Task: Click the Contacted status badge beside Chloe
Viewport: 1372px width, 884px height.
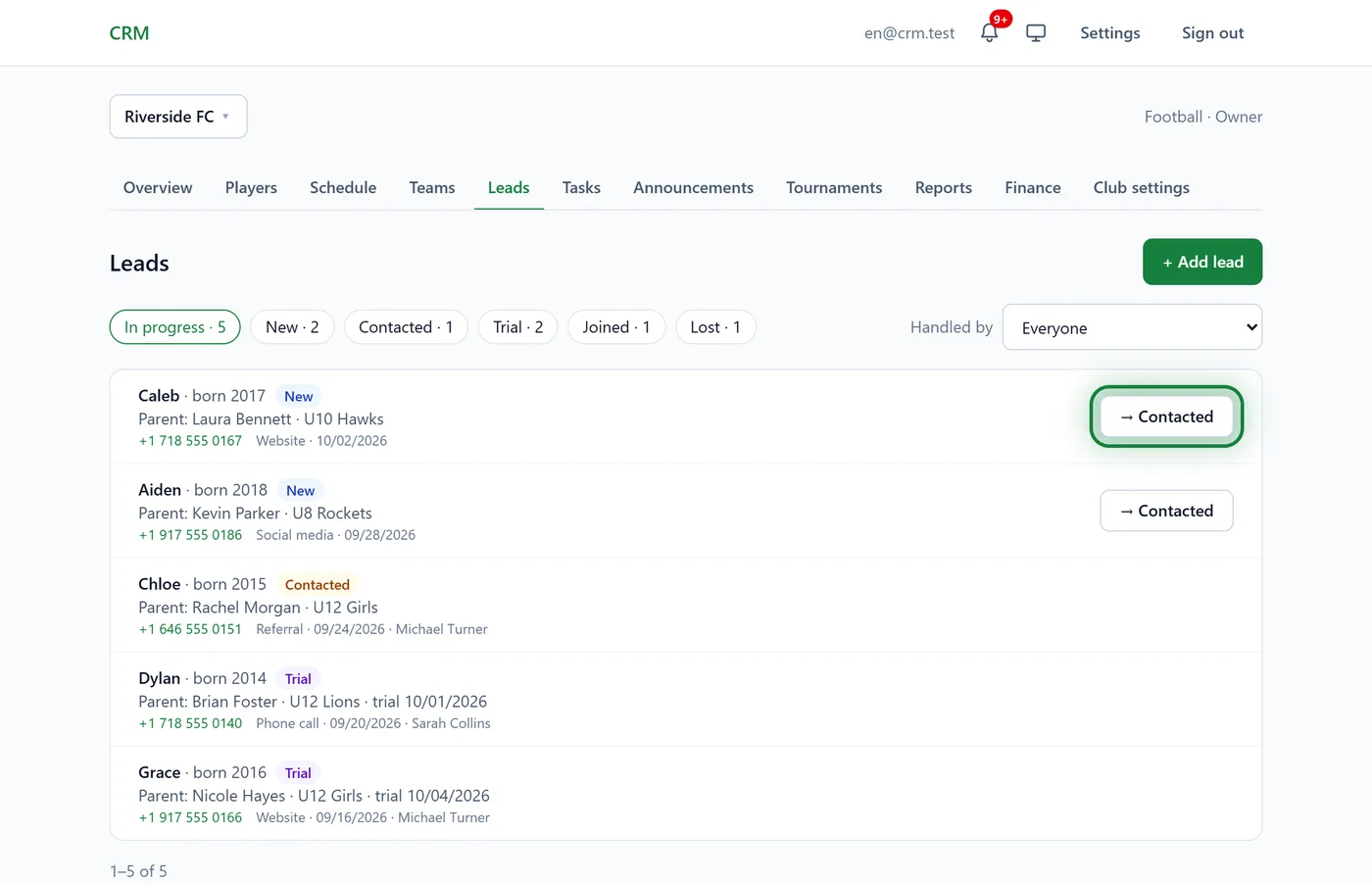Action: [318, 584]
